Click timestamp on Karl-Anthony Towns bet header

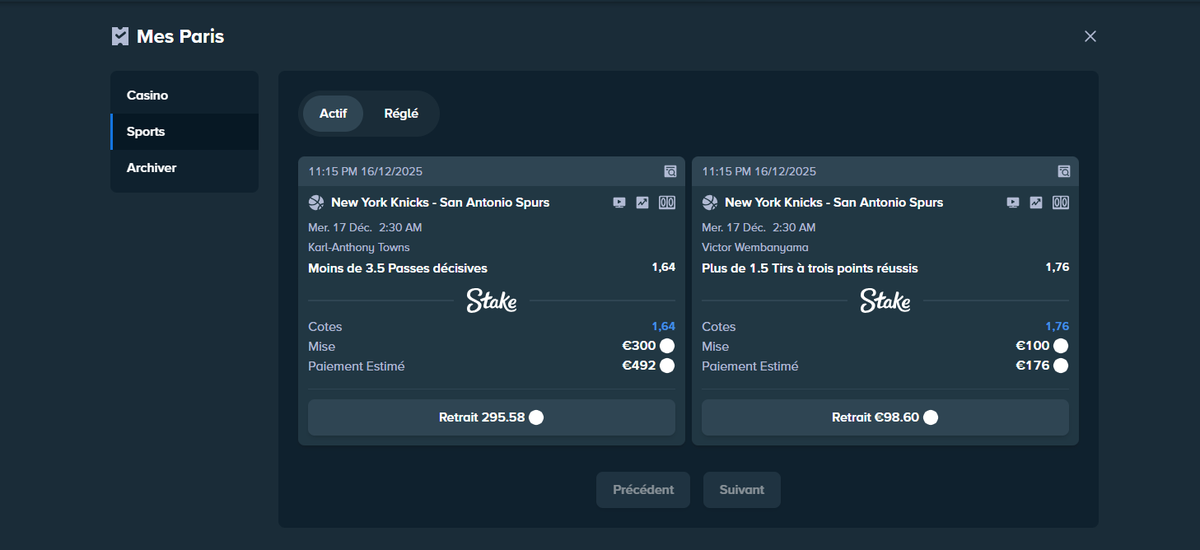coord(365,171)
